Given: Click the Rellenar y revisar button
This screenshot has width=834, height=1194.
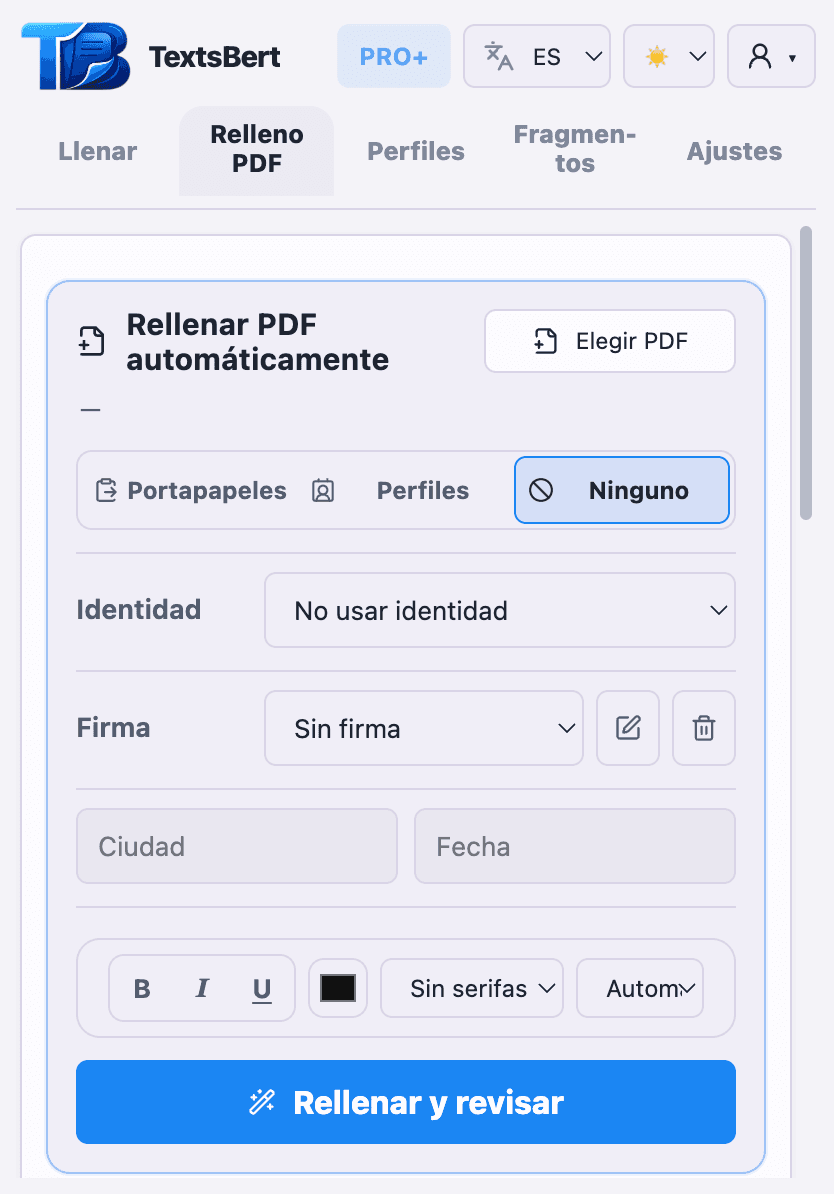Looking at the screenshot, I should 405,1102.
